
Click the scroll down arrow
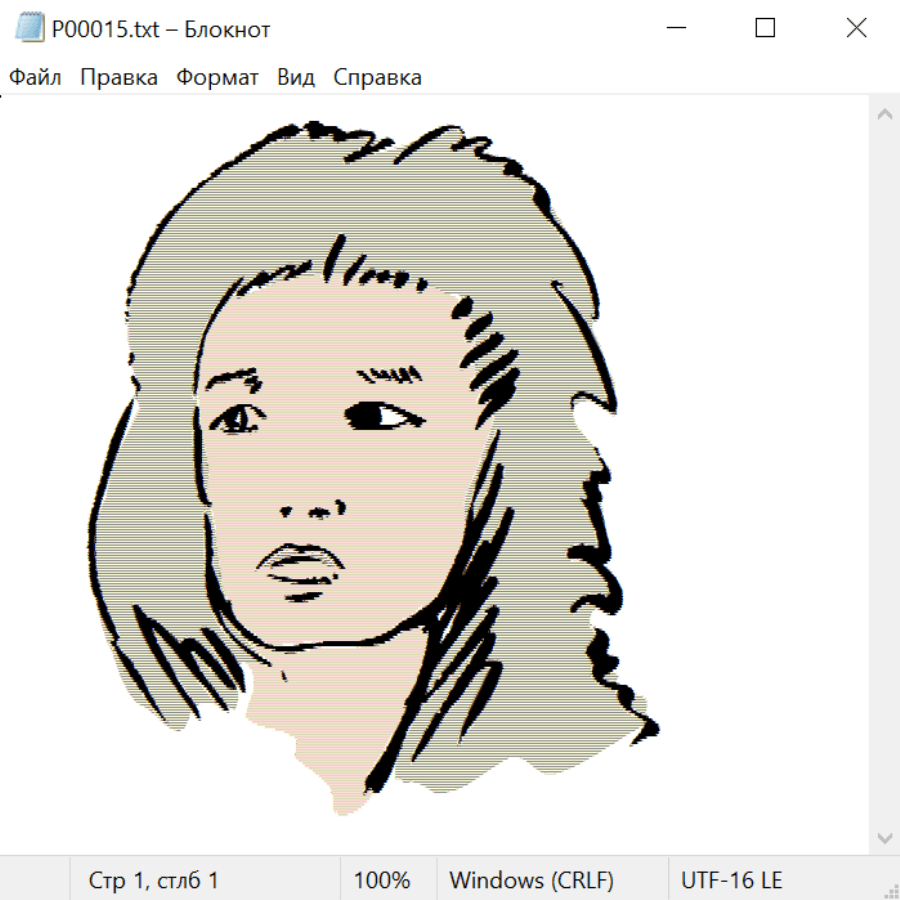click(884, 837)
